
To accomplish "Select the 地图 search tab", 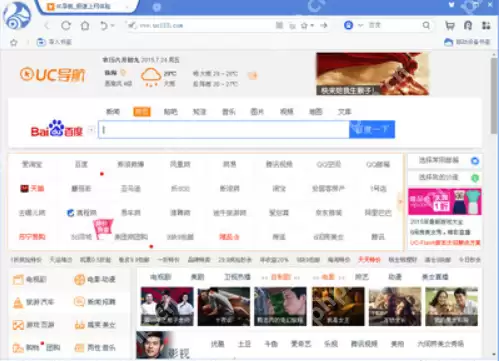I will 315,112.
